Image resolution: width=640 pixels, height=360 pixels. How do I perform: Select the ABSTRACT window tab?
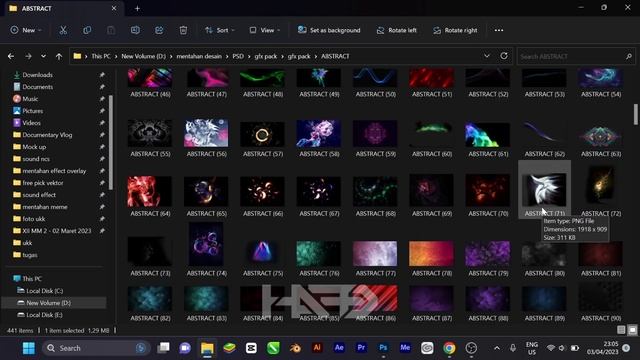63,8
